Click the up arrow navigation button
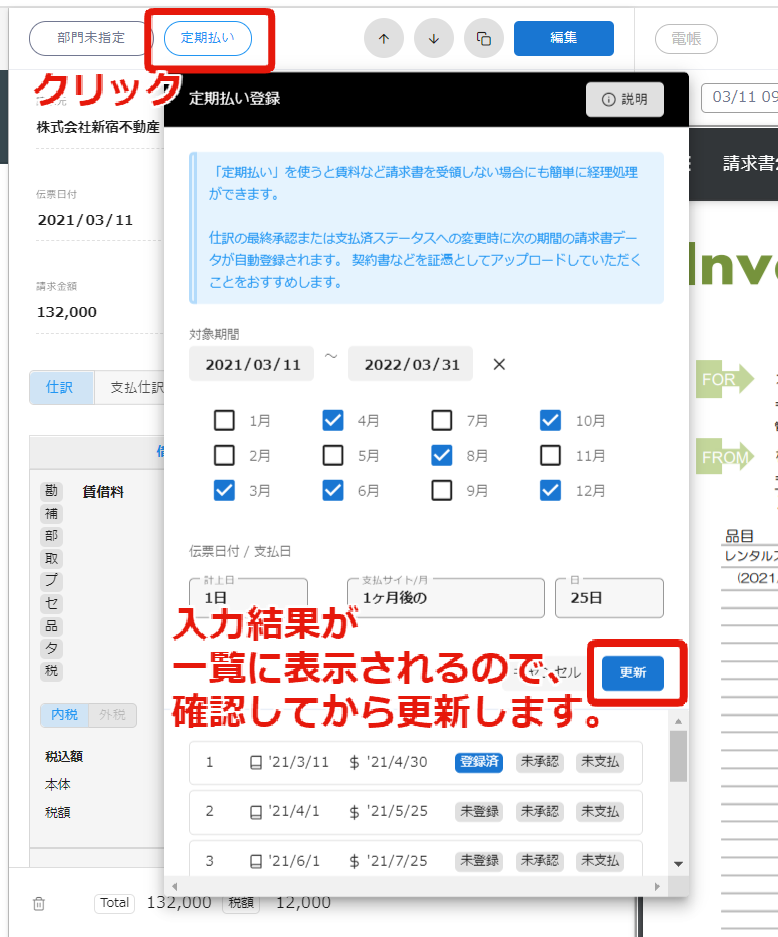This screenshot has width=778, height=937. (384, 38)
